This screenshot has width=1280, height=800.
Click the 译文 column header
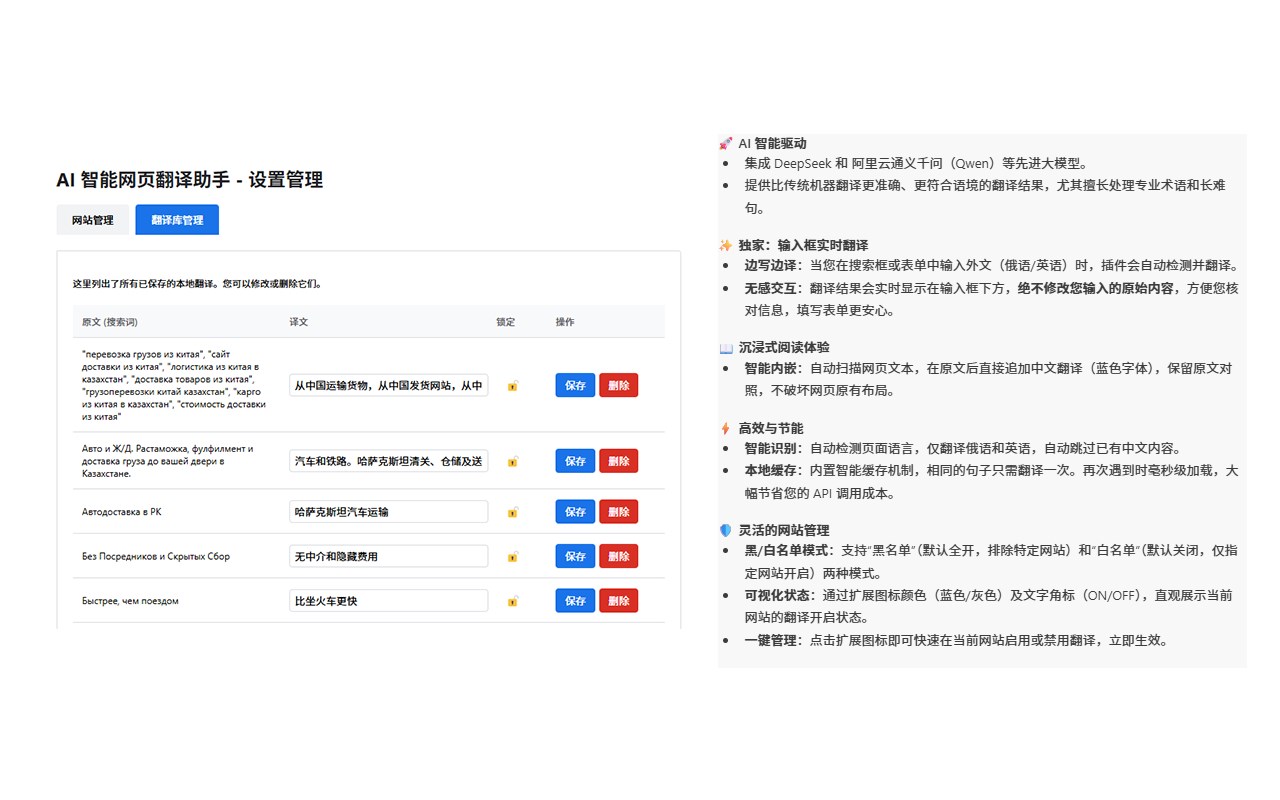294,321
